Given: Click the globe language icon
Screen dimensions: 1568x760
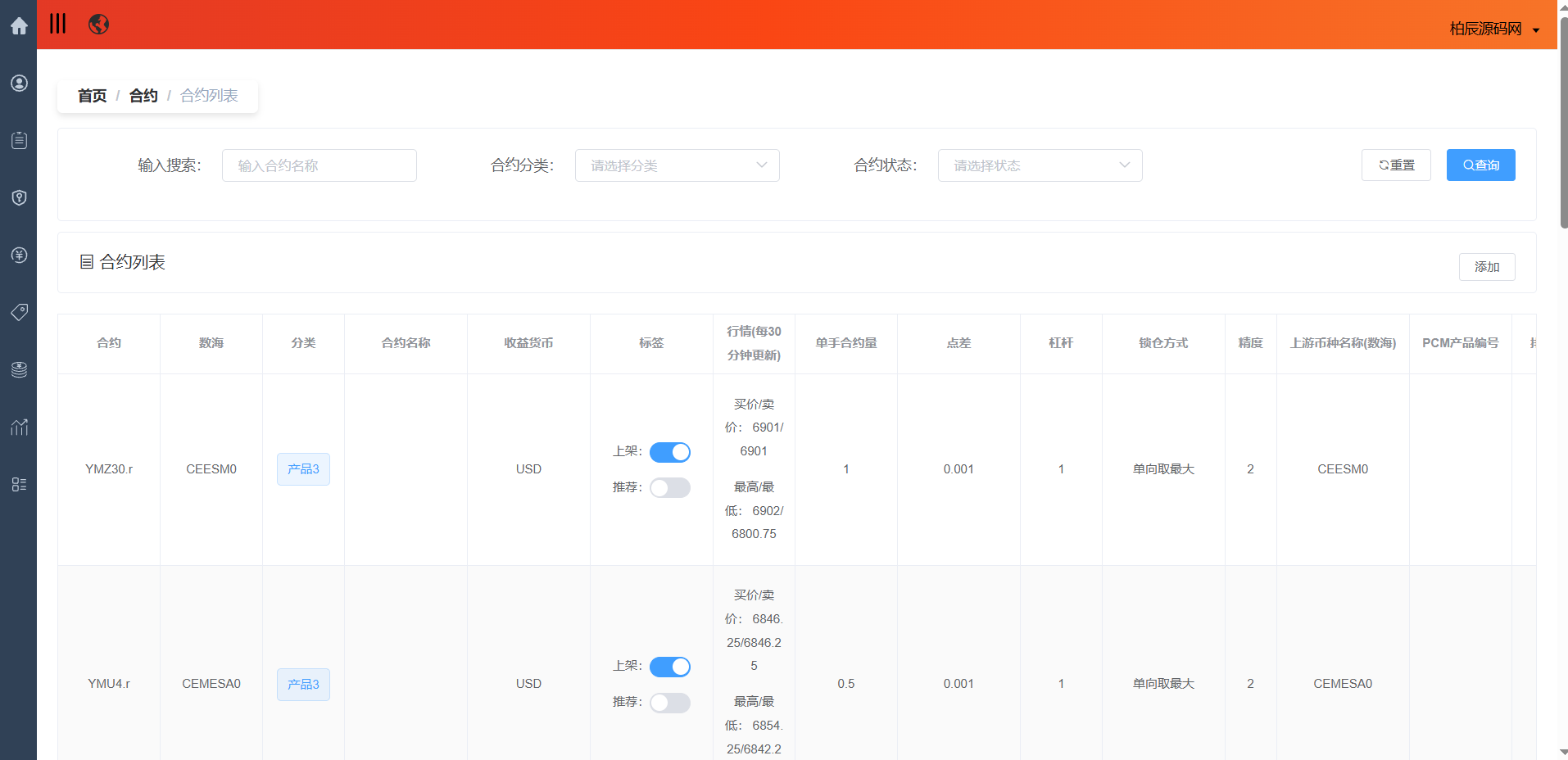Looking at the screenshot, I should (98, 25).
